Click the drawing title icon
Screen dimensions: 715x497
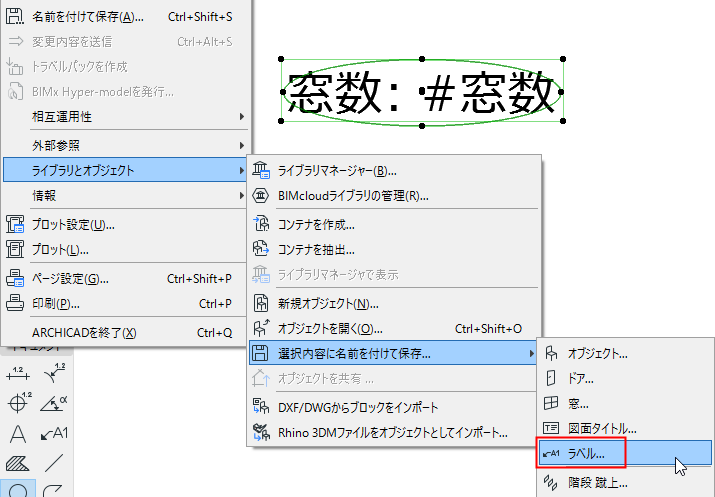tap(551, 428)
